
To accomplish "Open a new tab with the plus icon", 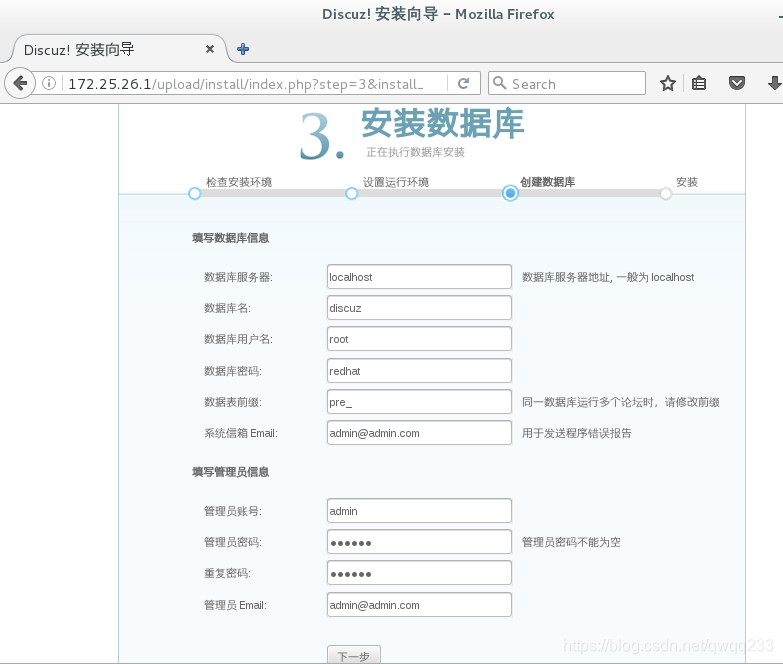I will [243, 49].
